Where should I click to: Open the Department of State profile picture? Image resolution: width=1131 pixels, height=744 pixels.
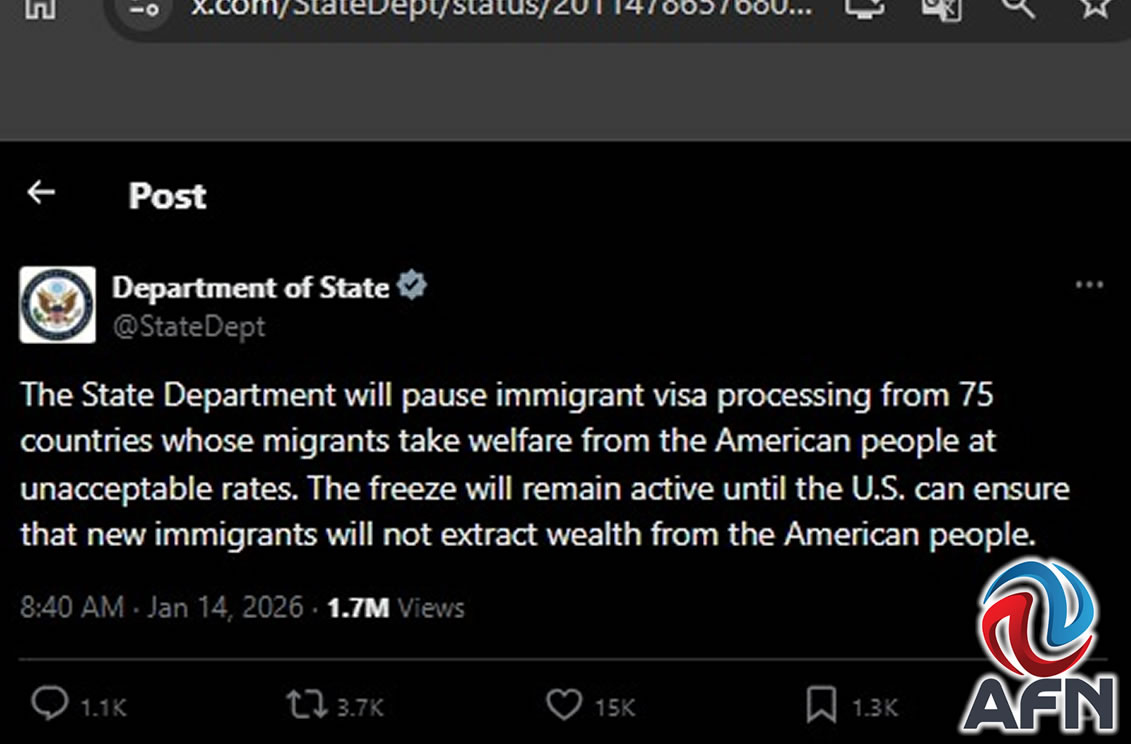click(x=58, y=305)
